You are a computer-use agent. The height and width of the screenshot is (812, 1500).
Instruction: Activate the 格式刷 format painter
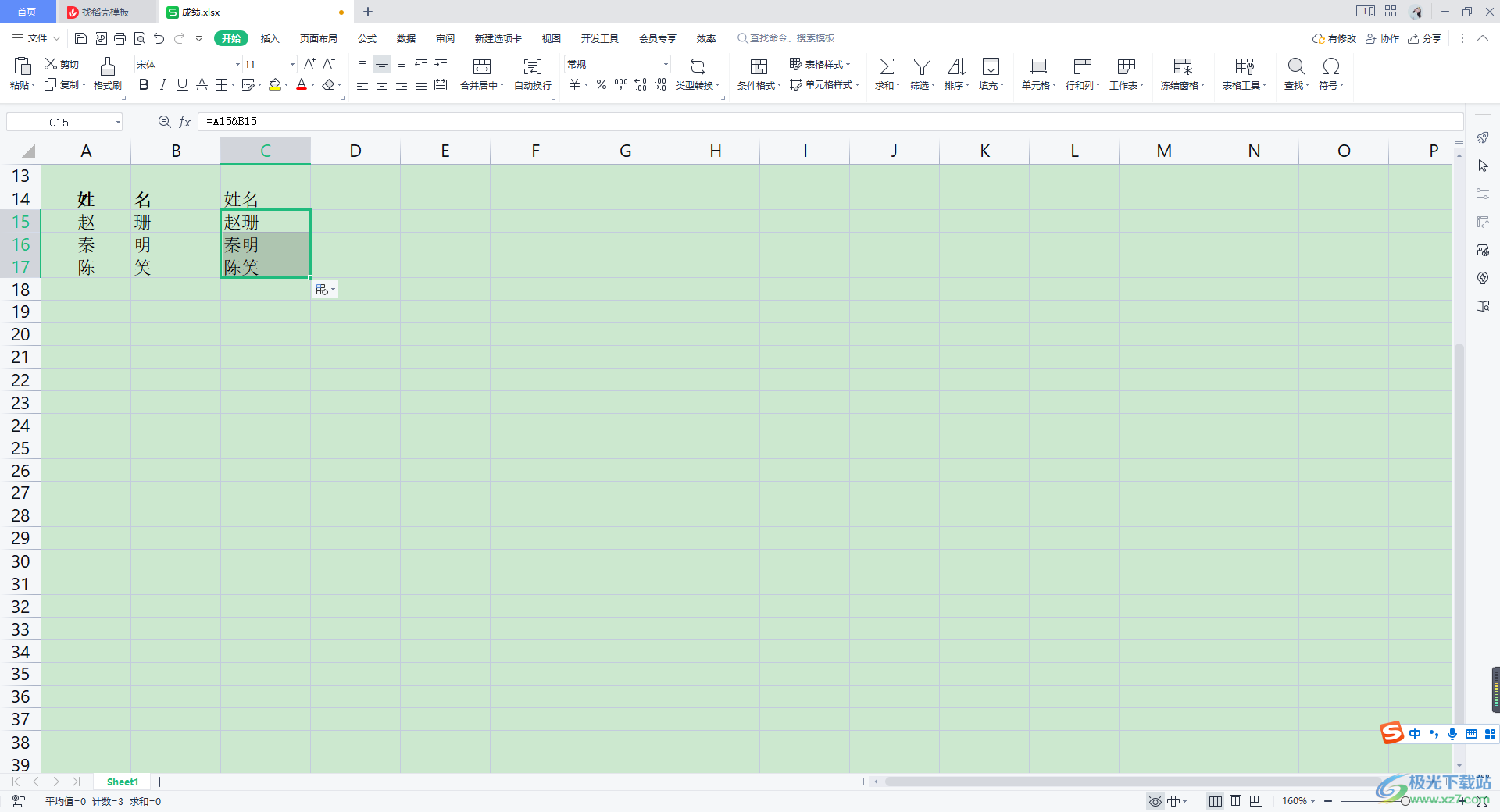108,74
